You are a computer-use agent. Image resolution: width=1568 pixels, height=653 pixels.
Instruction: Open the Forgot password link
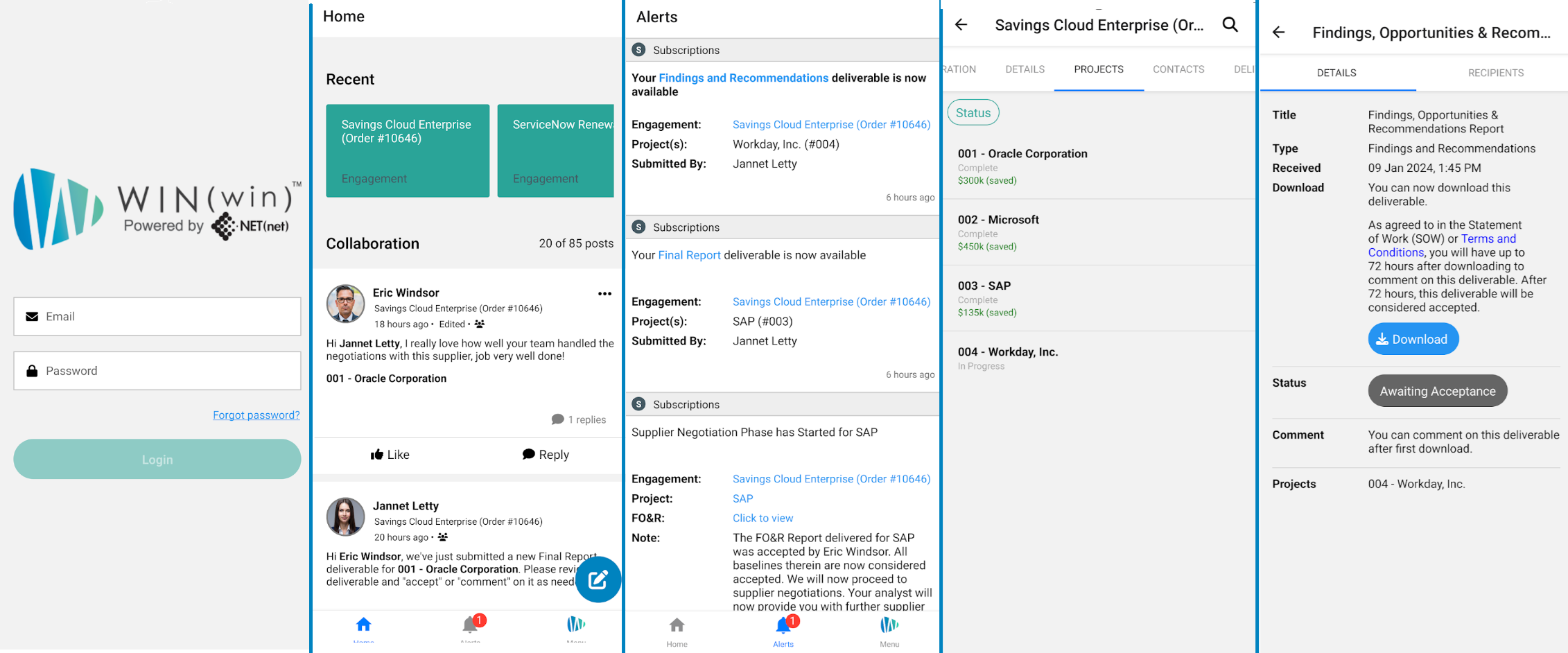(x=256, y=415)
